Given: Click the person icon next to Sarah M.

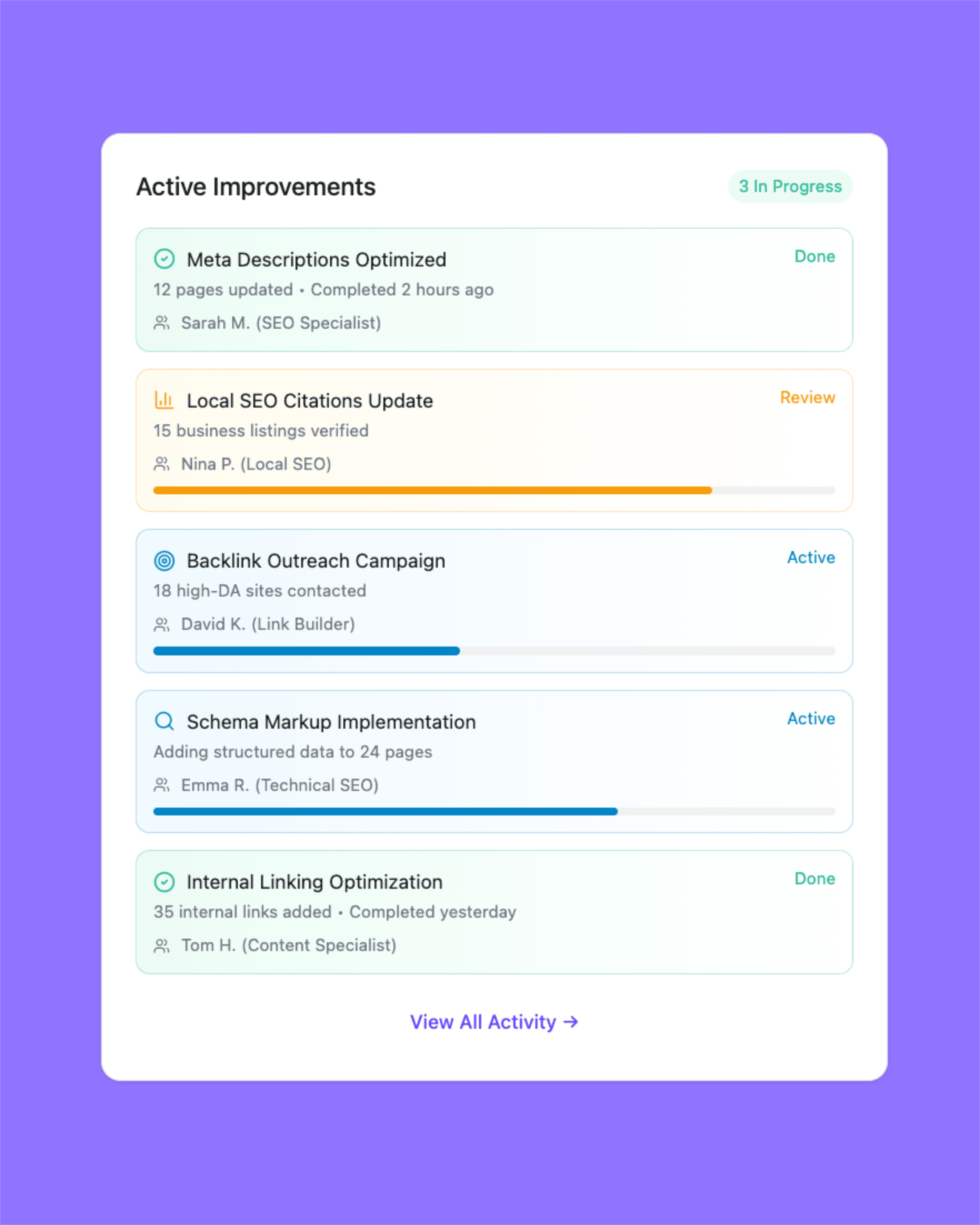Looking at the screenshot, I should (x=162, y=323).
